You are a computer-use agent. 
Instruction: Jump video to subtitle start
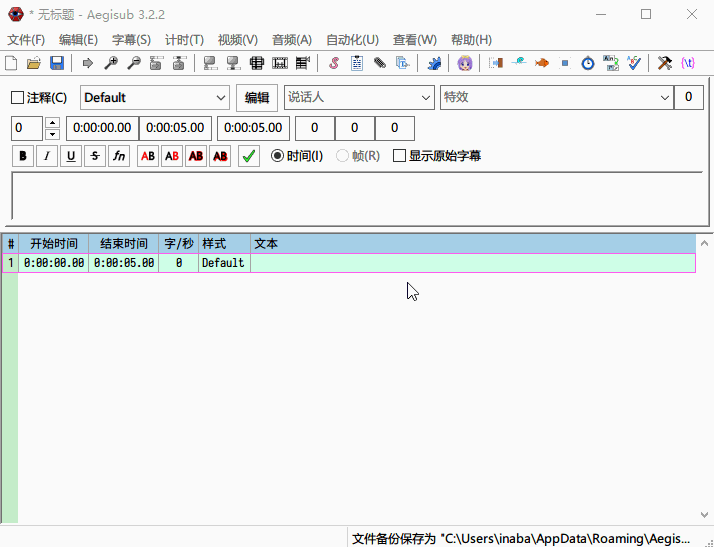click(x=156, y=63)
